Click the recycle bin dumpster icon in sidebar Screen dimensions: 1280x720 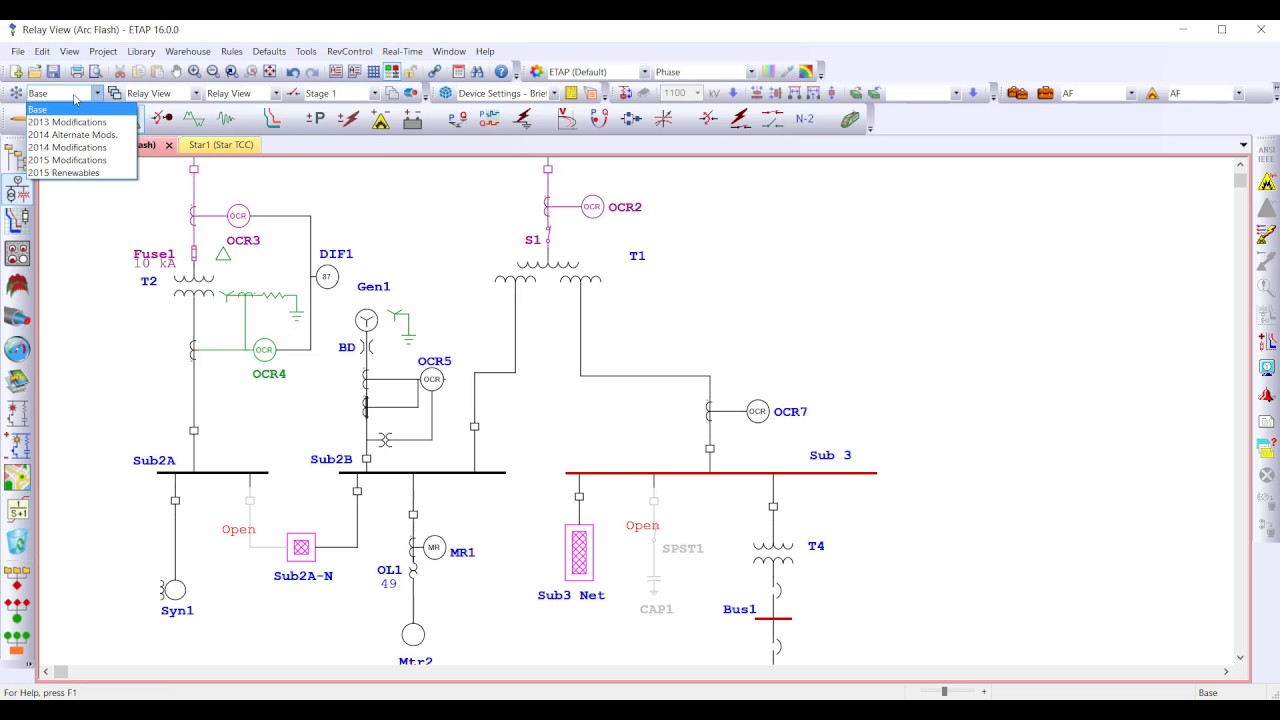(17, 543)
